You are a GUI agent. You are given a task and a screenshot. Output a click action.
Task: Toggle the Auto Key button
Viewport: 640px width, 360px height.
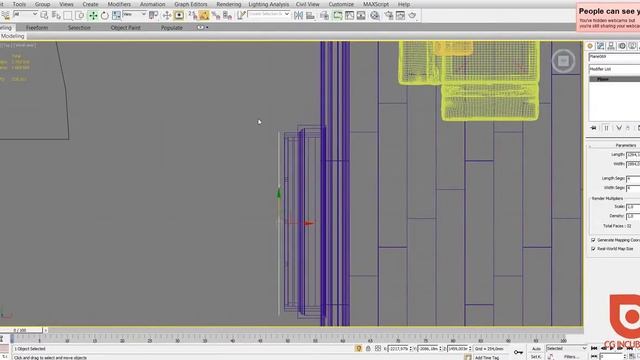coord(536,349)
